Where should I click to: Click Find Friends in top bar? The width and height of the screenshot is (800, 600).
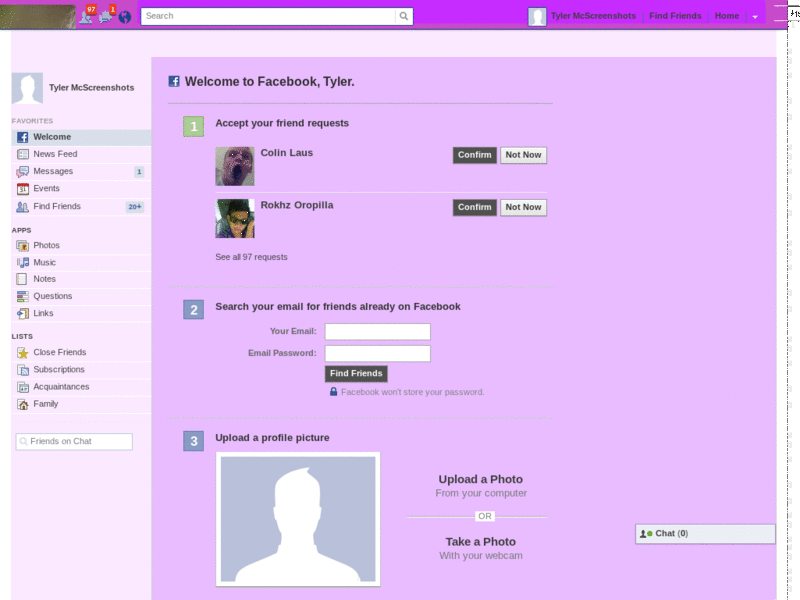[x=675, y=16]
